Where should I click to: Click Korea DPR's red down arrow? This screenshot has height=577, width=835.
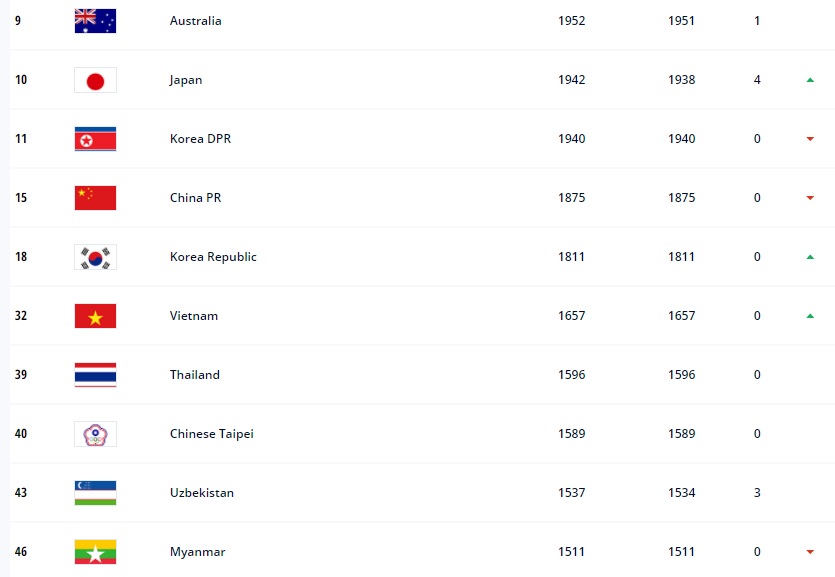pos(810,139)
